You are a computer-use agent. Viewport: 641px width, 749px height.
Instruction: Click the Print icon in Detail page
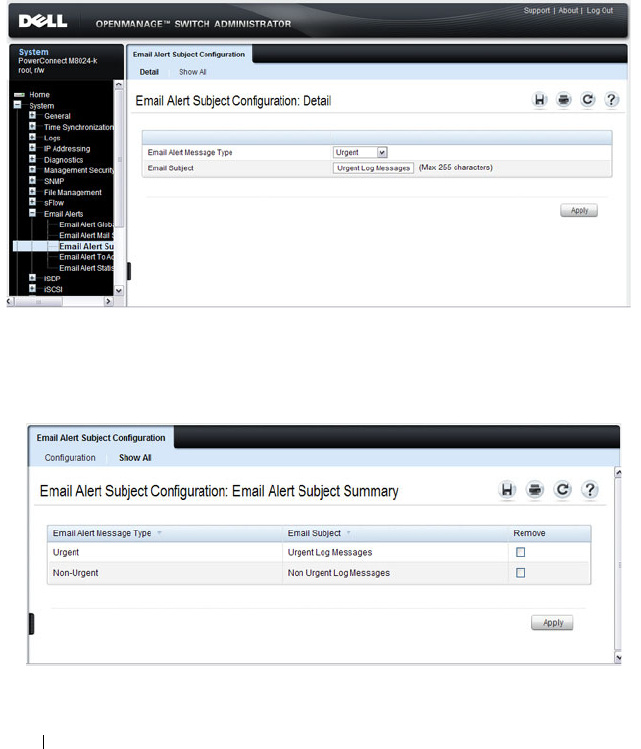[564, 100]
